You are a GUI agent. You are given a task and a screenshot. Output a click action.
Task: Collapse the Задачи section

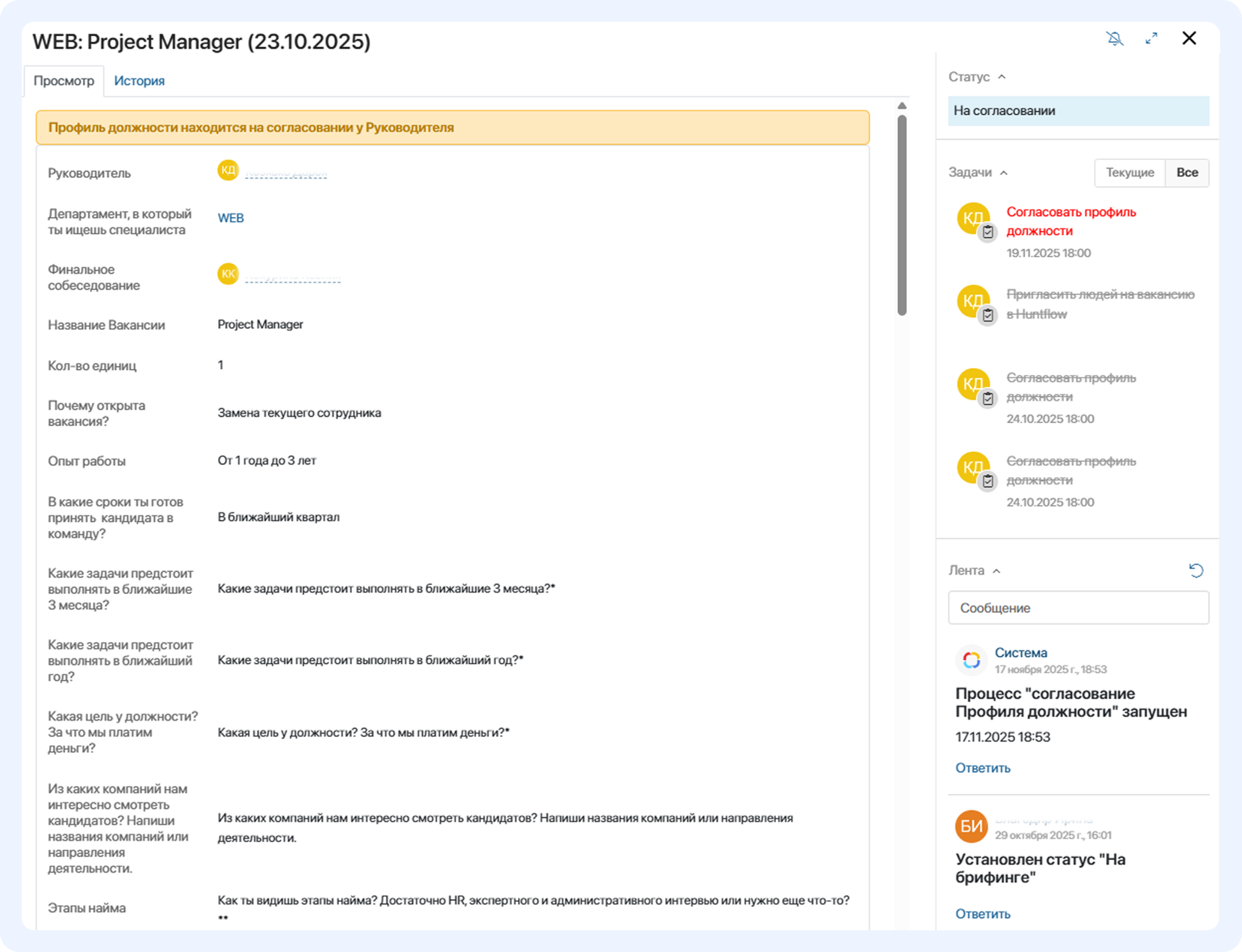pyautogui.click(x=1003, y=173)
